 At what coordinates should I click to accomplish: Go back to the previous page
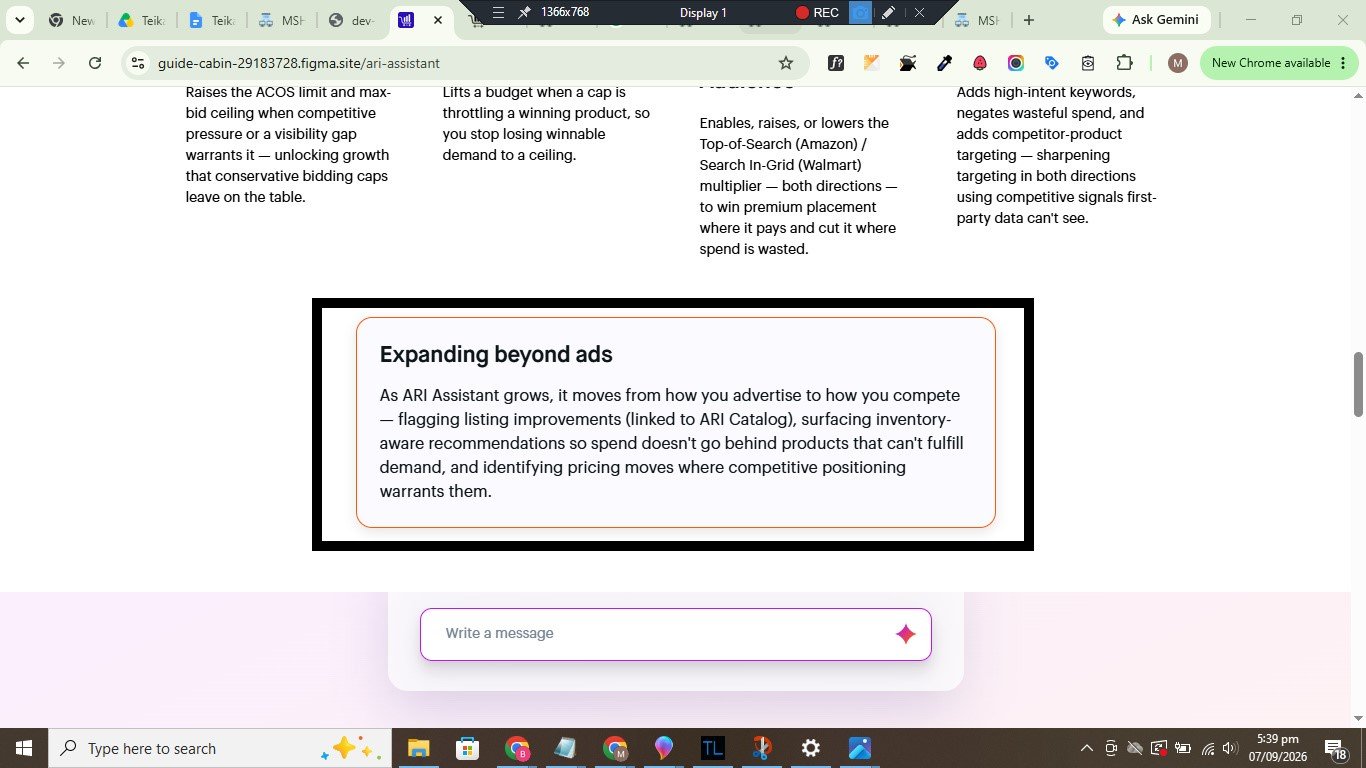coord(23,63)
